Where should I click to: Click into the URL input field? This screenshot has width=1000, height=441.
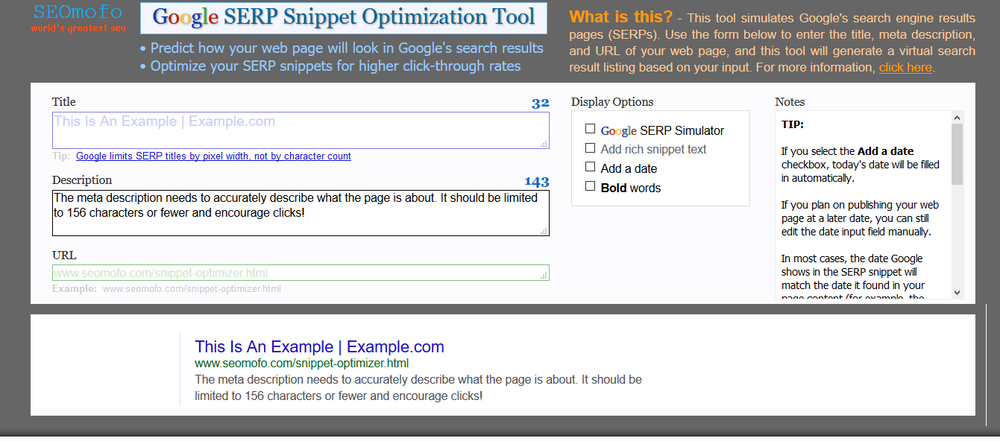point(300,273)
